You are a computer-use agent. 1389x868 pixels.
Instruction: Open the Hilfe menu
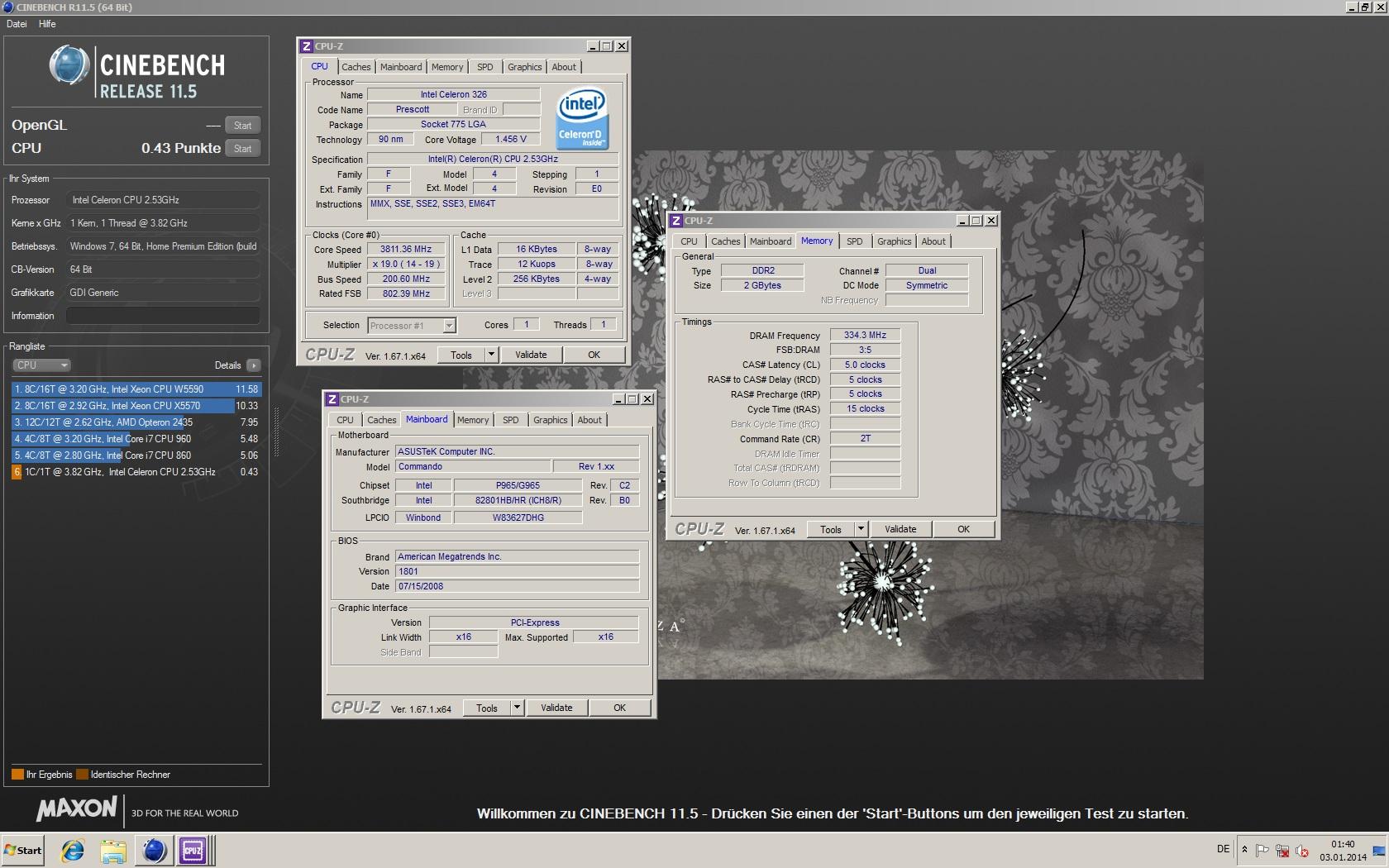[47, 24]
